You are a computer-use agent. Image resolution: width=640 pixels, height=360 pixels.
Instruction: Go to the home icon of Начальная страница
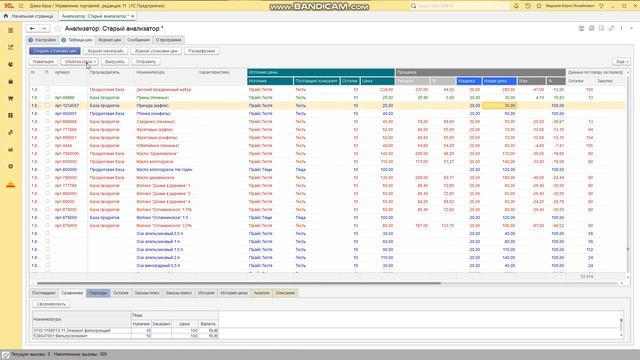tap(6, 16)
